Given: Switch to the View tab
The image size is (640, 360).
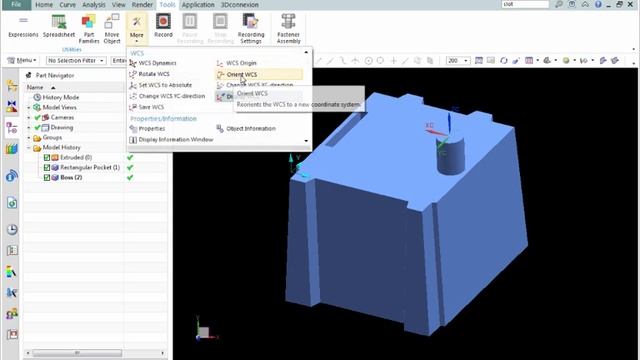Looking at the screenshot, I should point(118,5).
